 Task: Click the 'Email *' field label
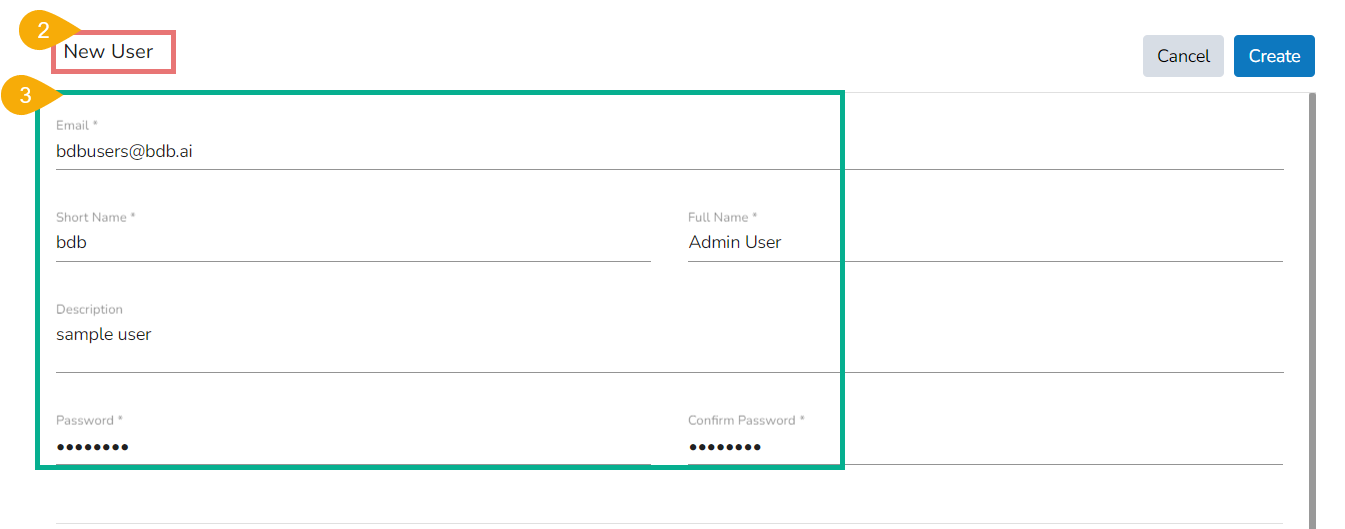click(x=77, y=125)
